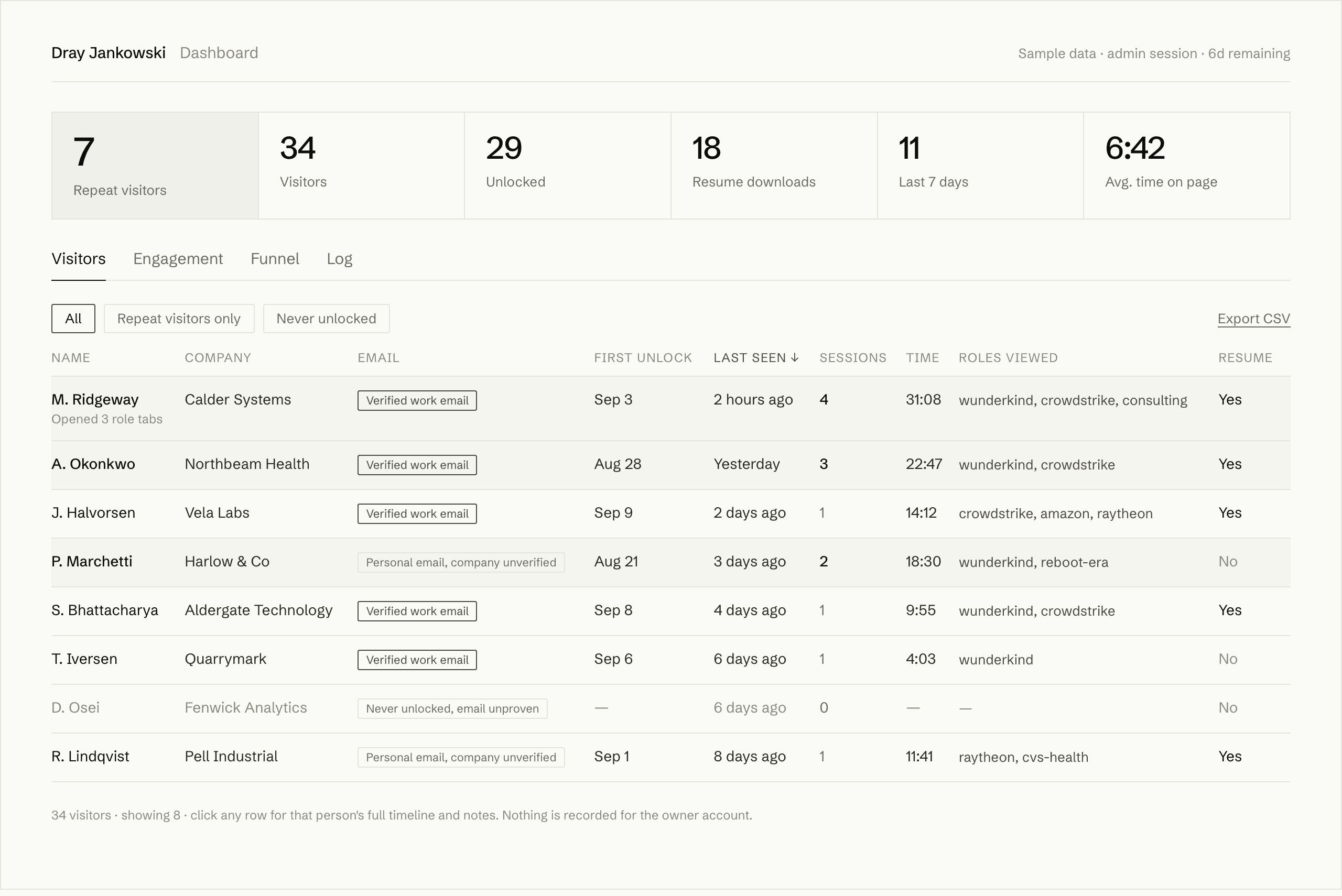Sort by the Company column header
Image resolution: width=1342 pixels, height=896 pixels.
pos(218,358)
